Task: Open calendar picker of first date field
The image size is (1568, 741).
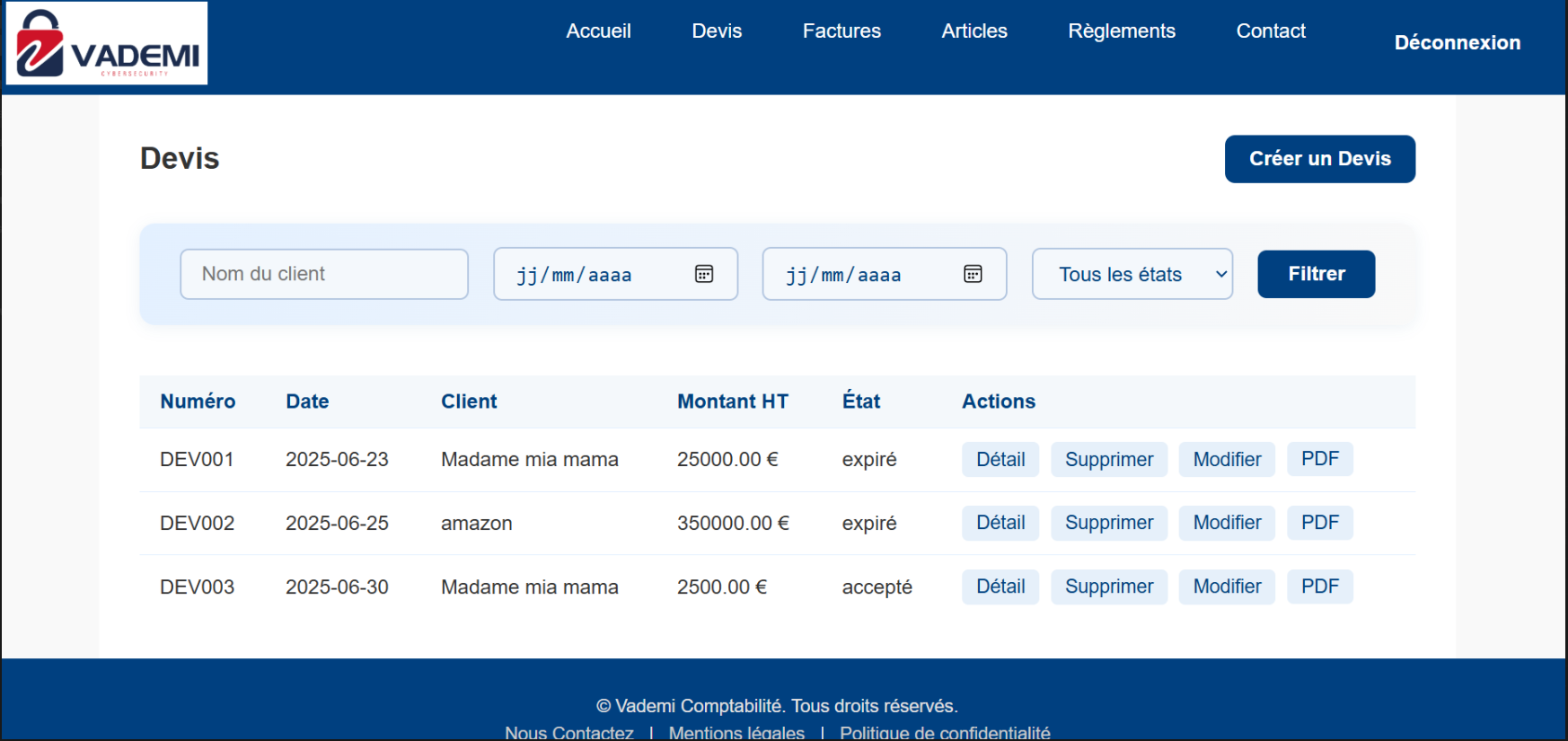Action: (x=704, y=274)
